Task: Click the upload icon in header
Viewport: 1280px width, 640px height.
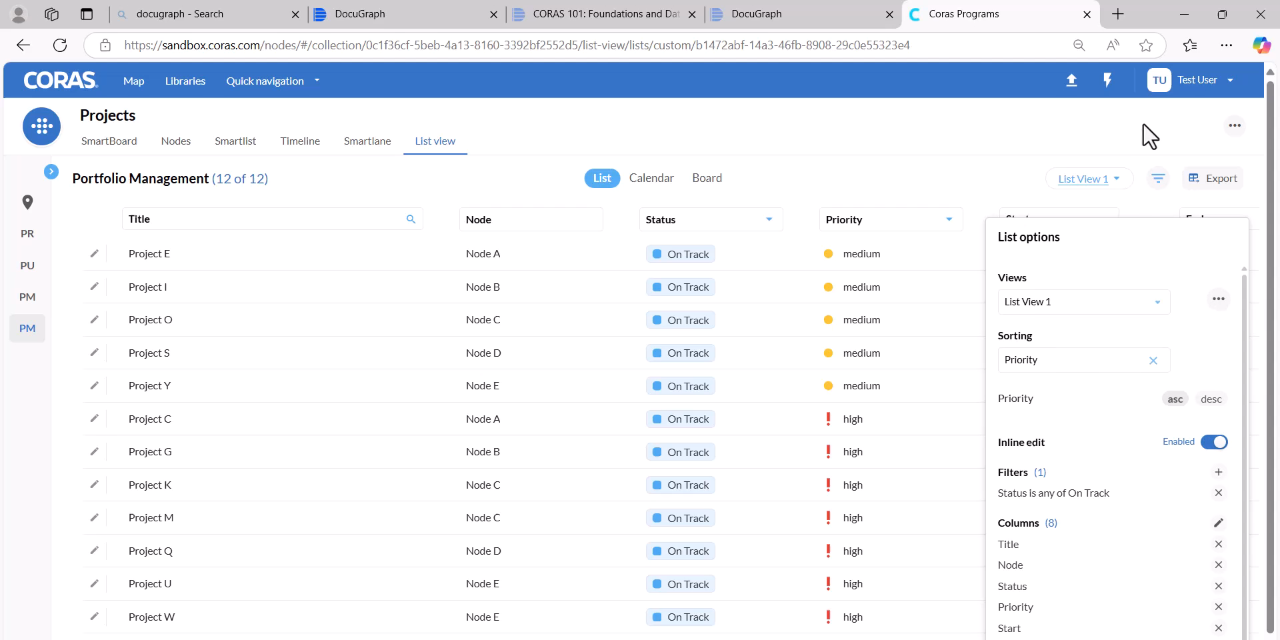Action: (1071, 80)
